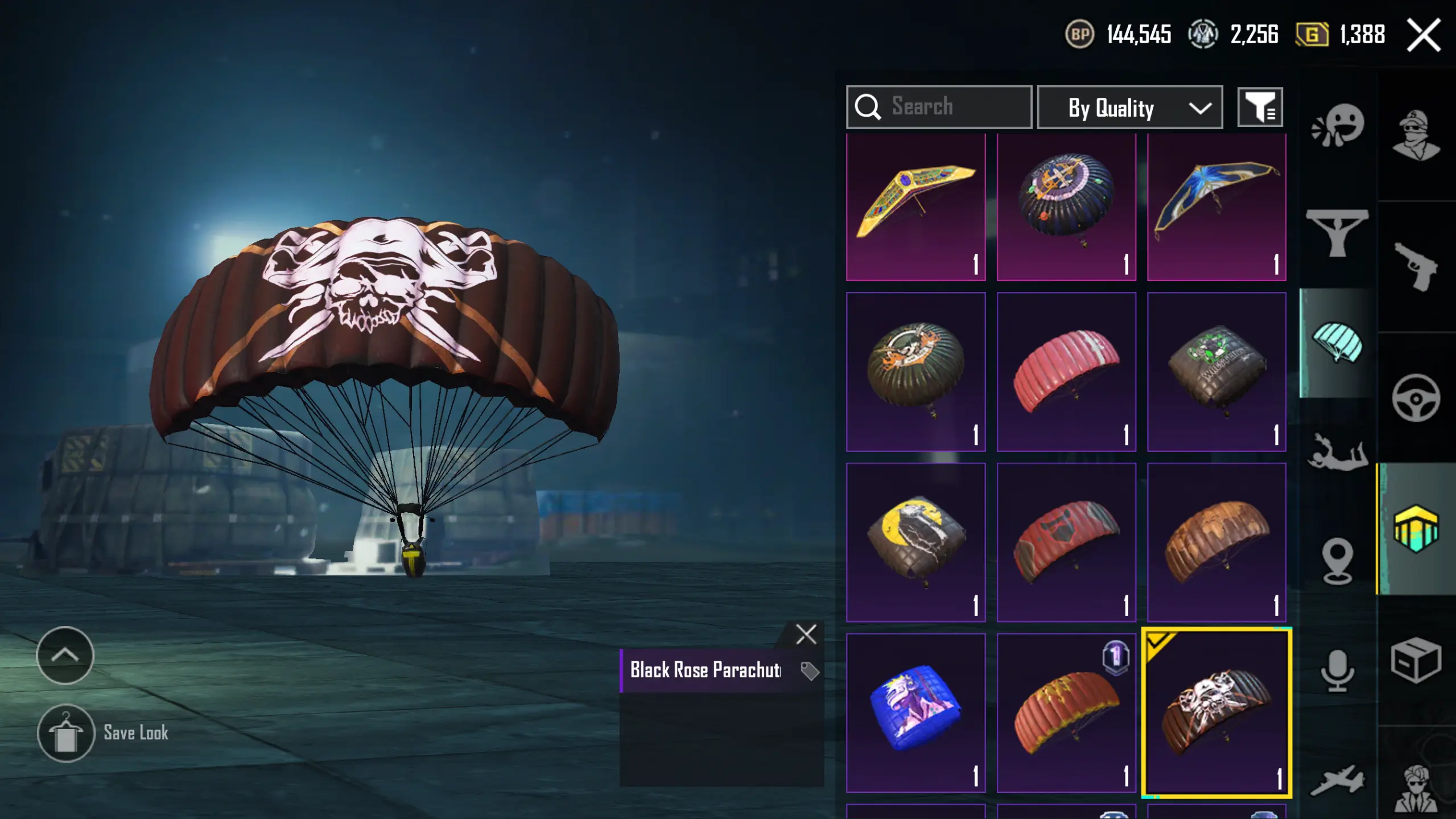Switch to the weapons pistol tab

point(1416,266)
